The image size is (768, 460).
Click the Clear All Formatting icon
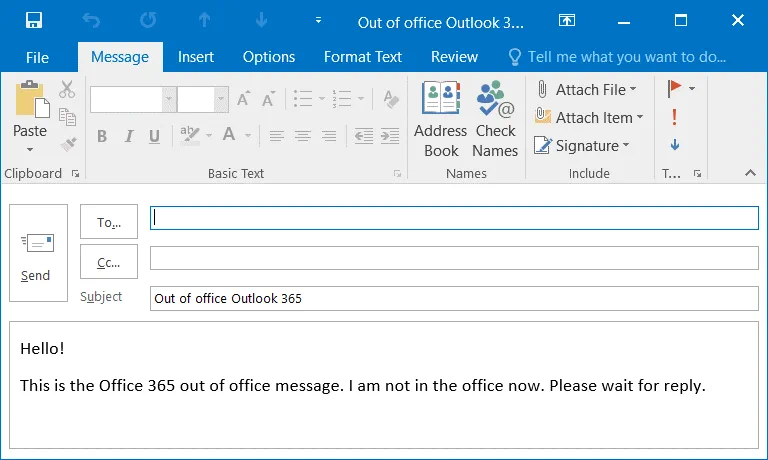pos(392,99)
